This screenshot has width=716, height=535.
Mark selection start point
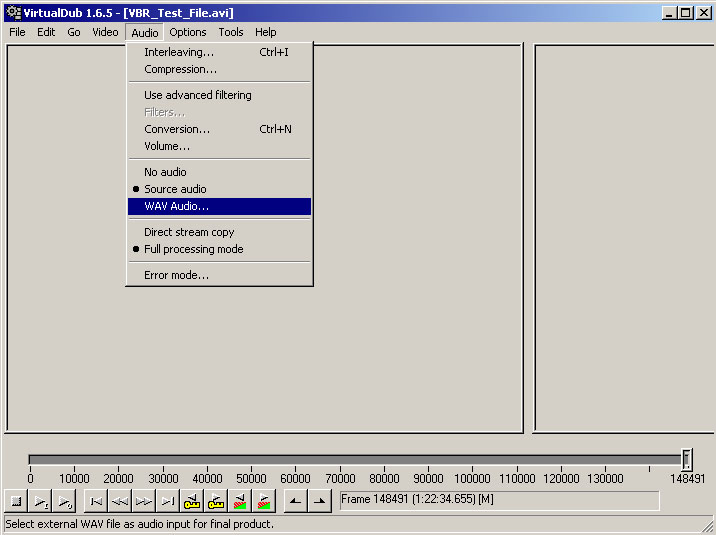tap(295, 502)
